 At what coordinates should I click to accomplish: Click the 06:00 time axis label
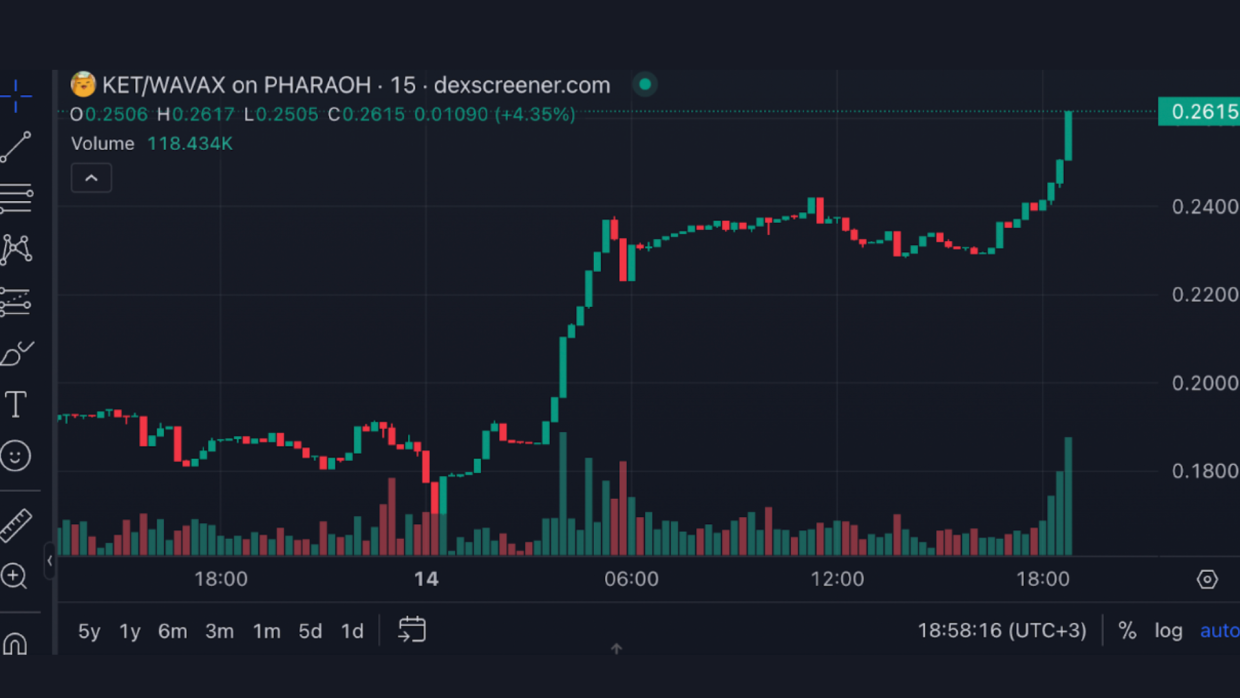(631, 579)
